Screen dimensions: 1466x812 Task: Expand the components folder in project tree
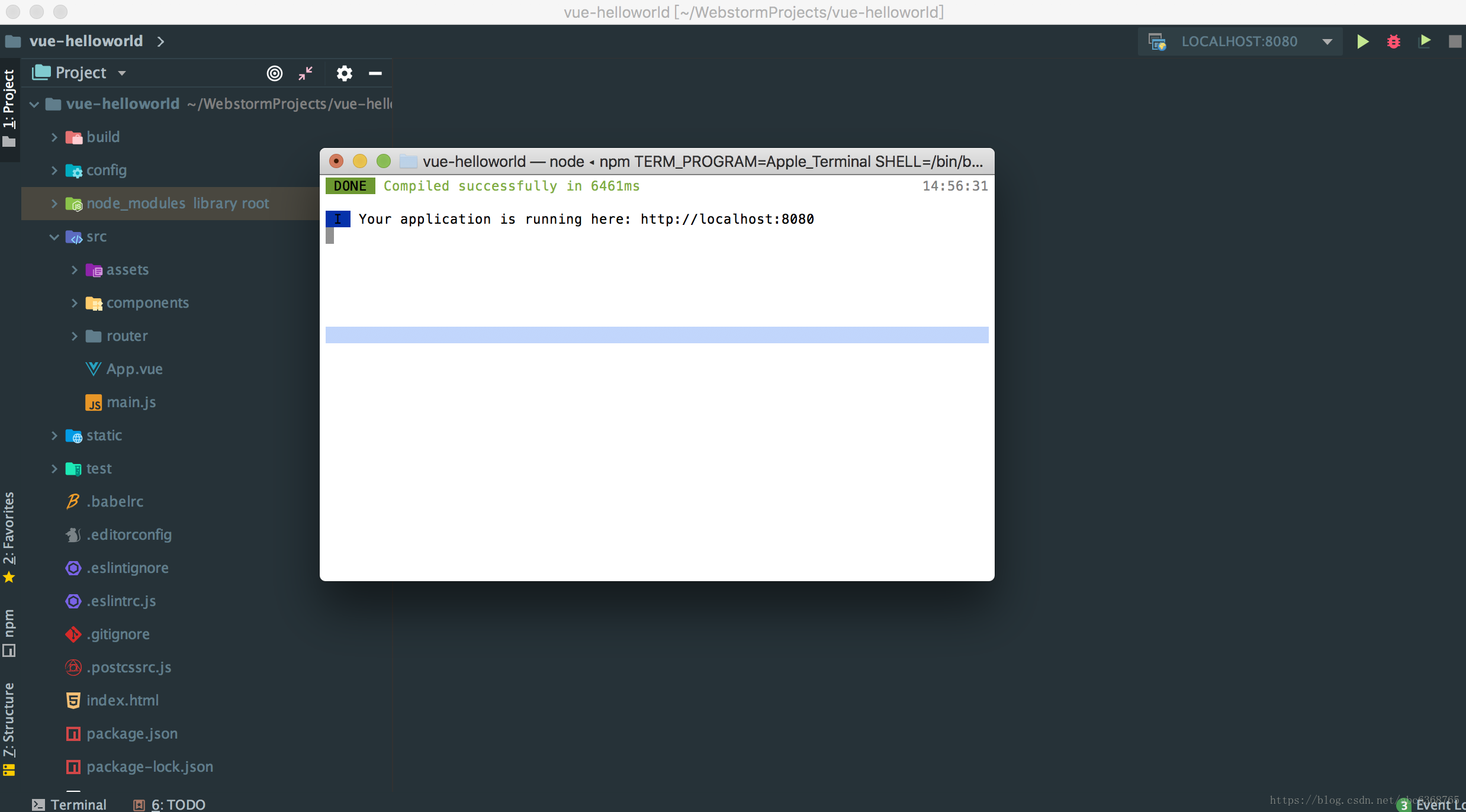(76, 302)
